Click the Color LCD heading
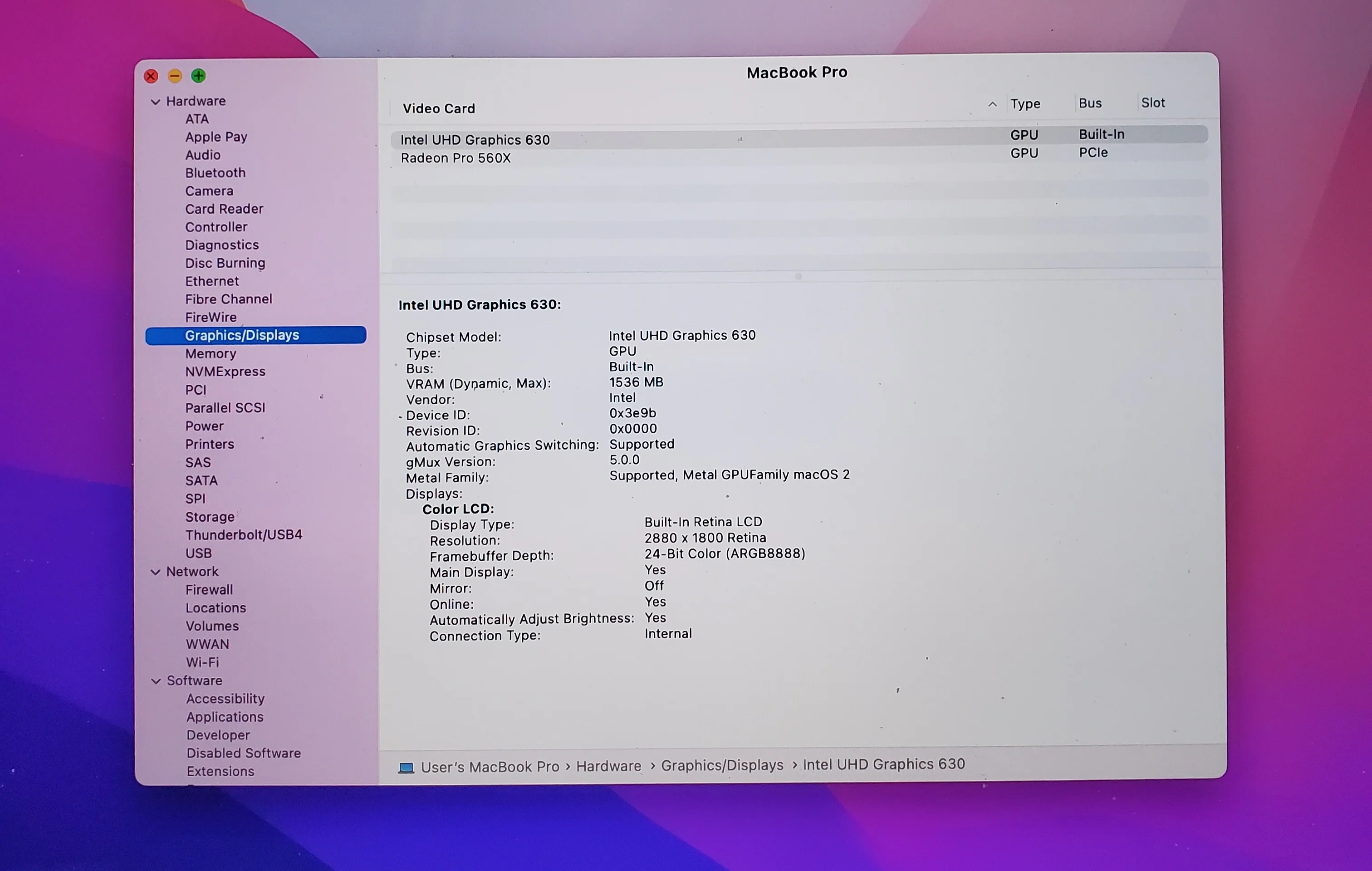Viewport: 1372px width, 871px height. click(458, 509)
